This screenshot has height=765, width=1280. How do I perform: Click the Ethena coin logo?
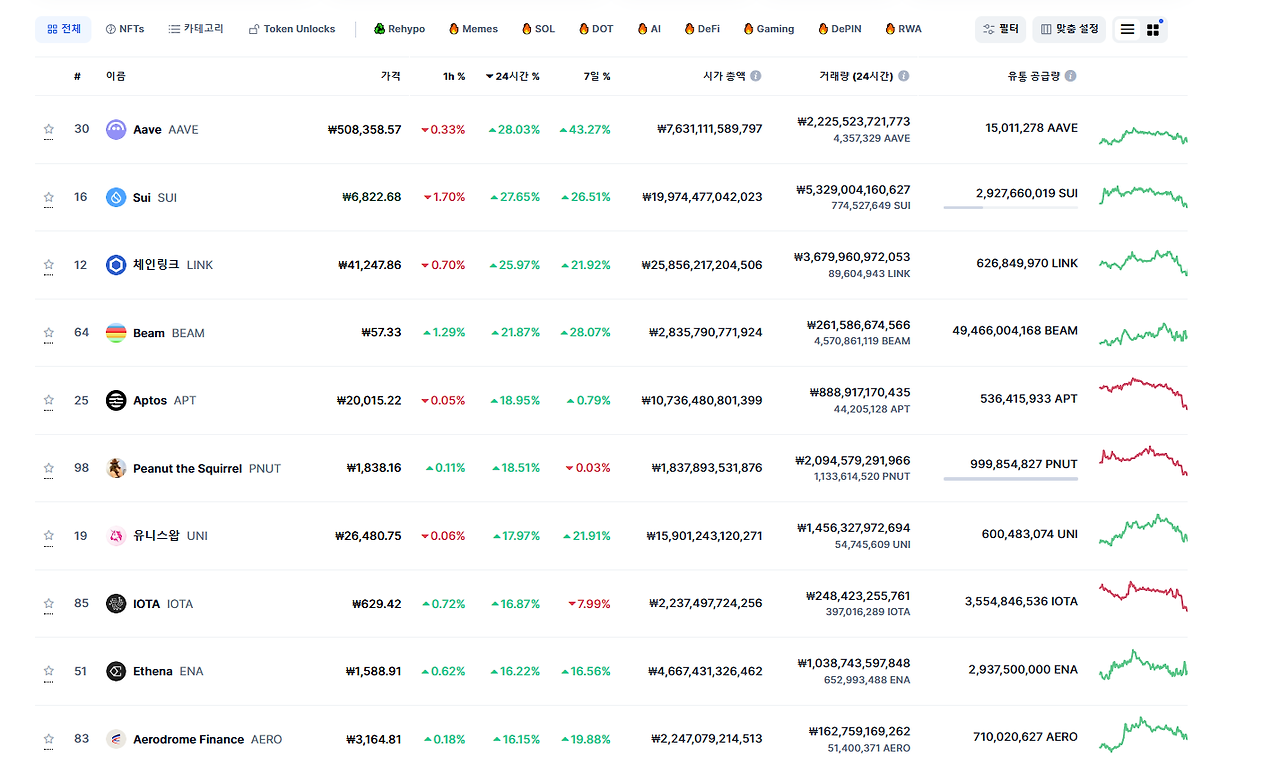click(x=116, y=671)
